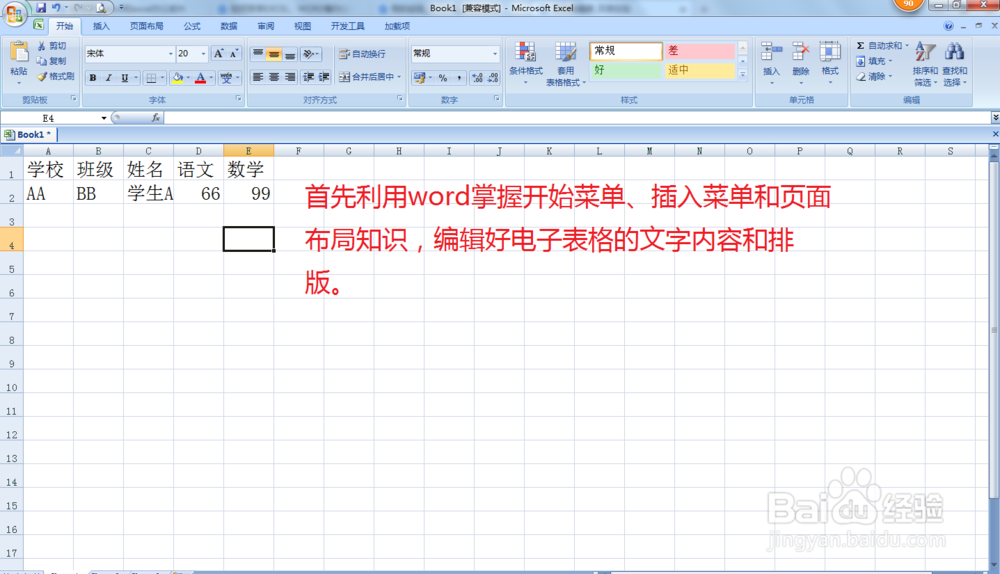
Task: Apply fill color bucket
Action: (x=177, y=78)
